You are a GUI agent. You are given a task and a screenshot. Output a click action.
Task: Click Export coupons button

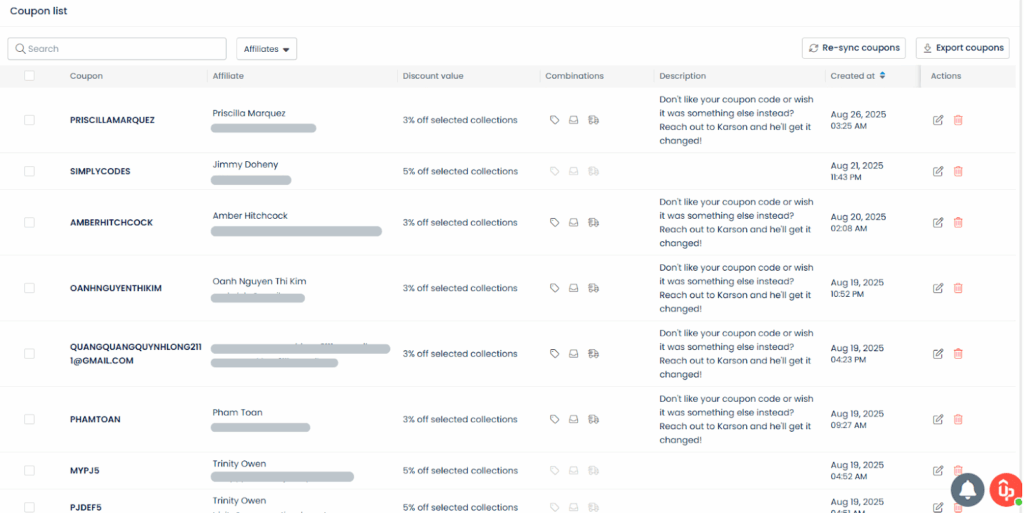coord(963,48)
